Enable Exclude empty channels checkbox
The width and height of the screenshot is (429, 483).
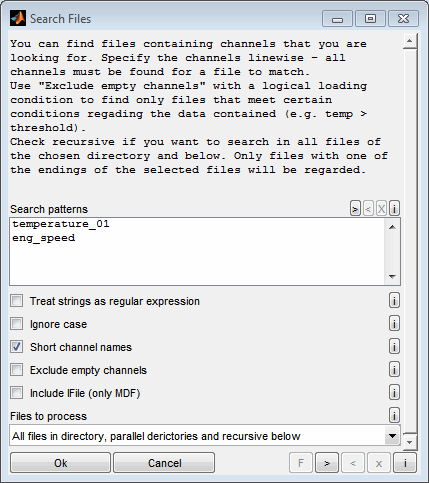[17, 370]
